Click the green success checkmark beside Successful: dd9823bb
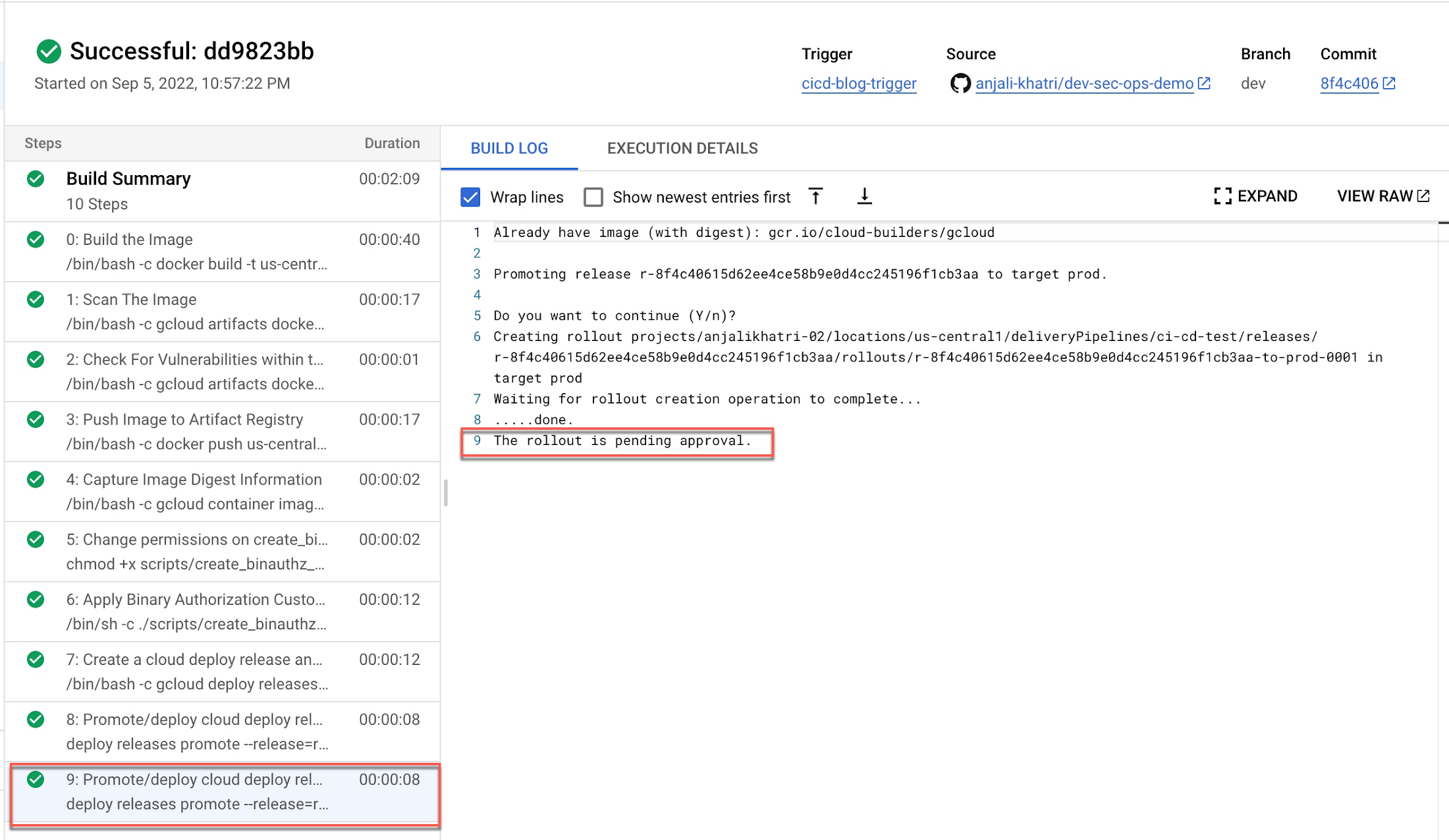The image size is (1449, 840). 49,51
